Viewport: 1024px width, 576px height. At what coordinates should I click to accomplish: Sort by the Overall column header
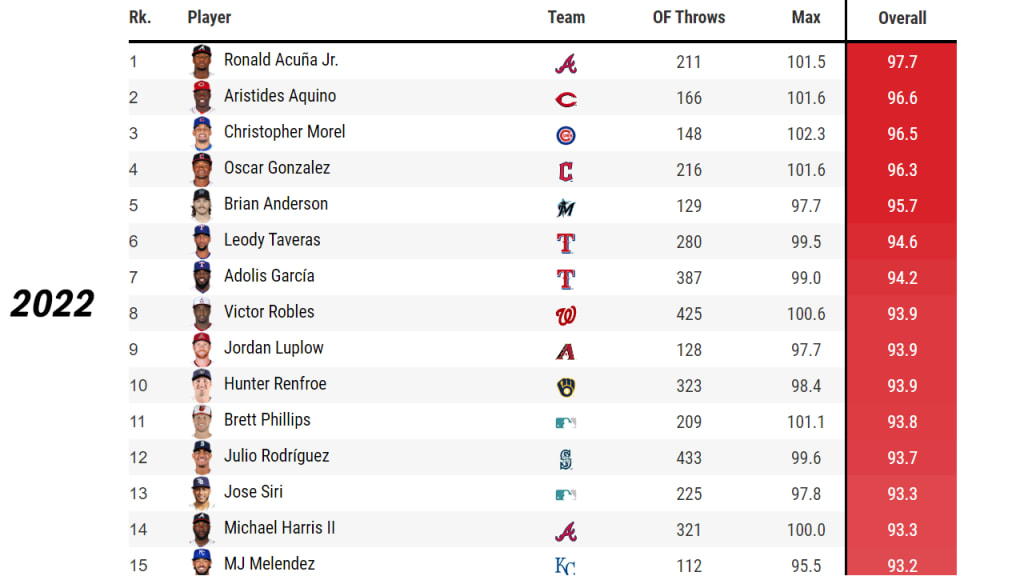[902, 18]
